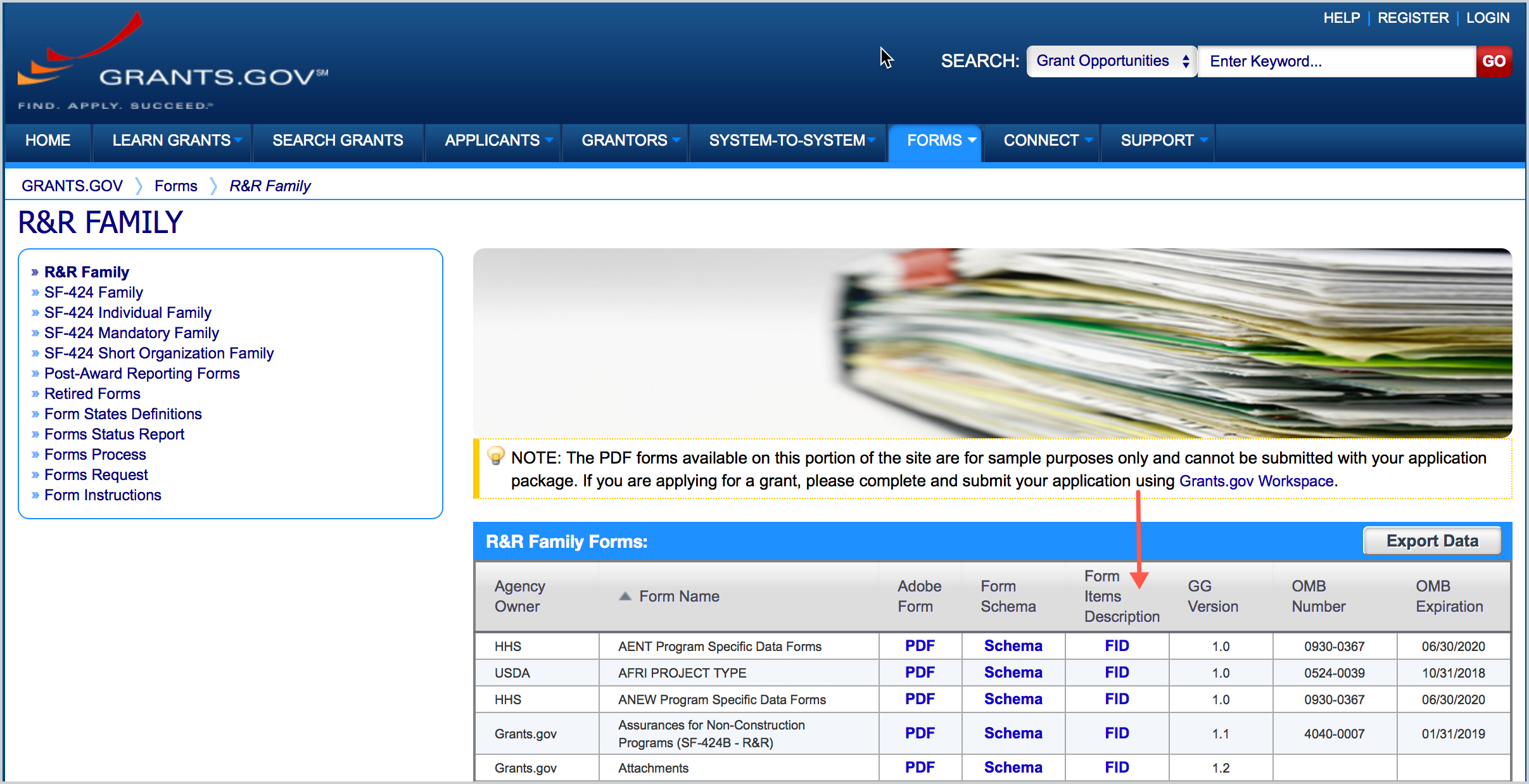1529x784 pixels.
Task: Expand the SYSTEM-TO-SYSTEM menu
Action: (788, 140)
